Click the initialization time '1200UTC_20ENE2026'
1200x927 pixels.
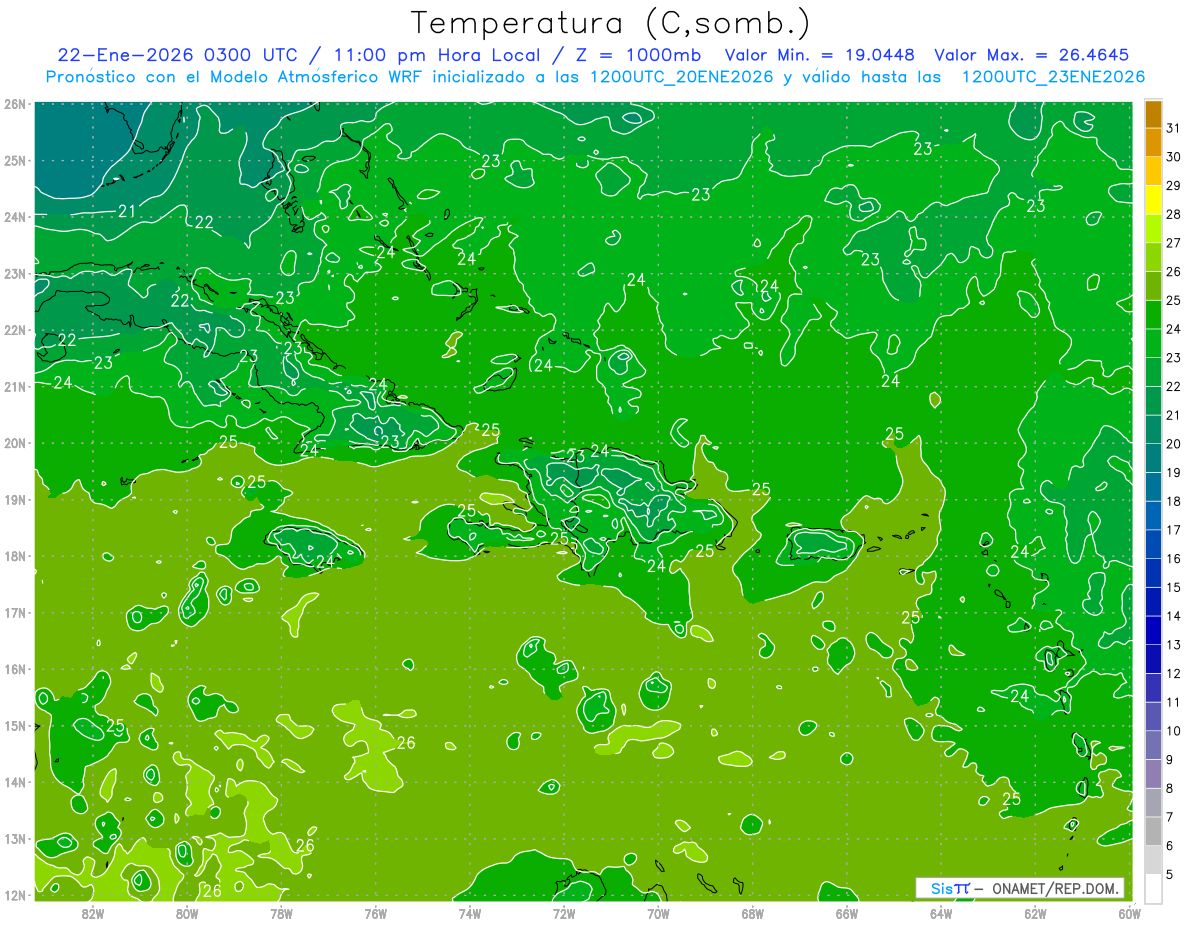pos(680,77)
